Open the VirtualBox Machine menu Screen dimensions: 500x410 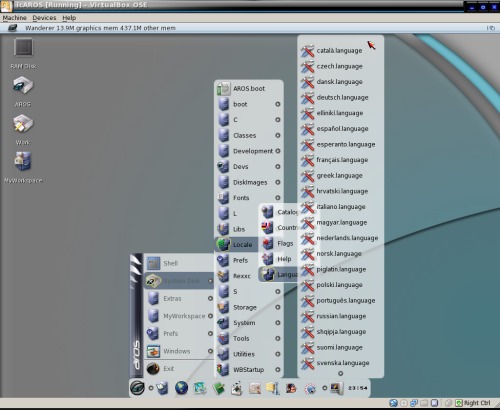pyautogui.click(x=14, y=18)
